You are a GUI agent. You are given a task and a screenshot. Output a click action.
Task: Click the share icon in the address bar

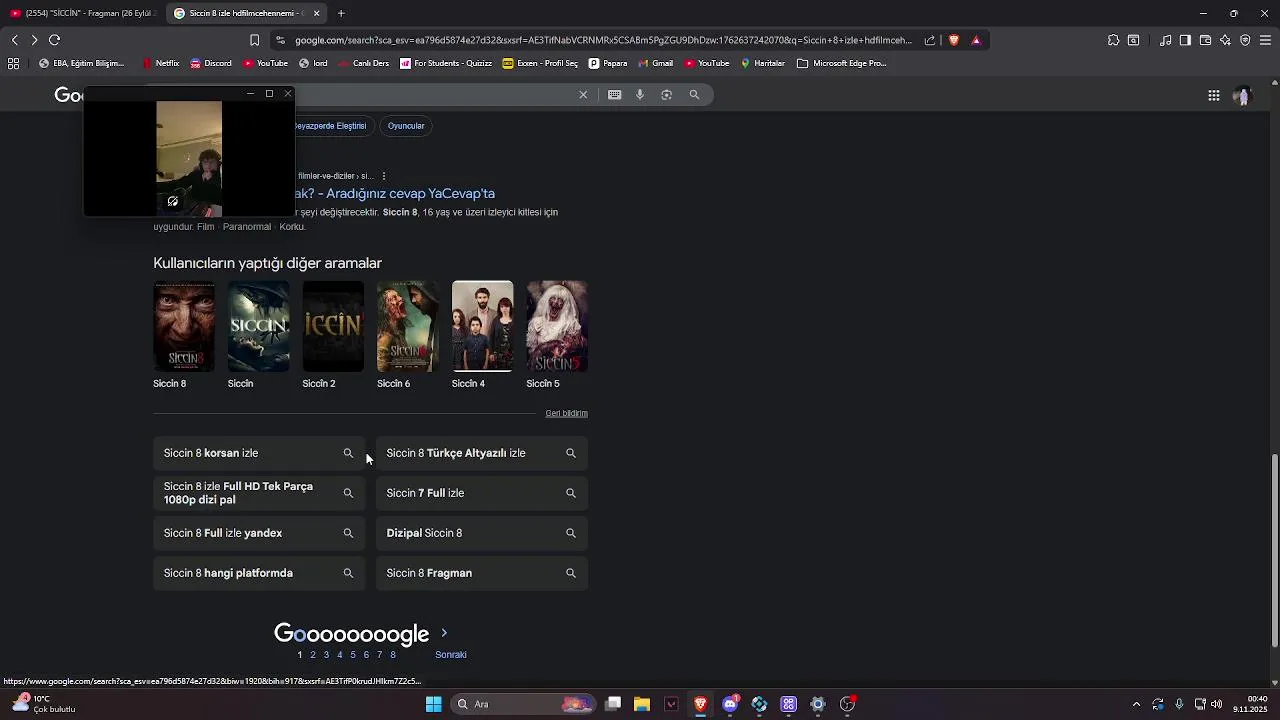(x=930, y=40)
